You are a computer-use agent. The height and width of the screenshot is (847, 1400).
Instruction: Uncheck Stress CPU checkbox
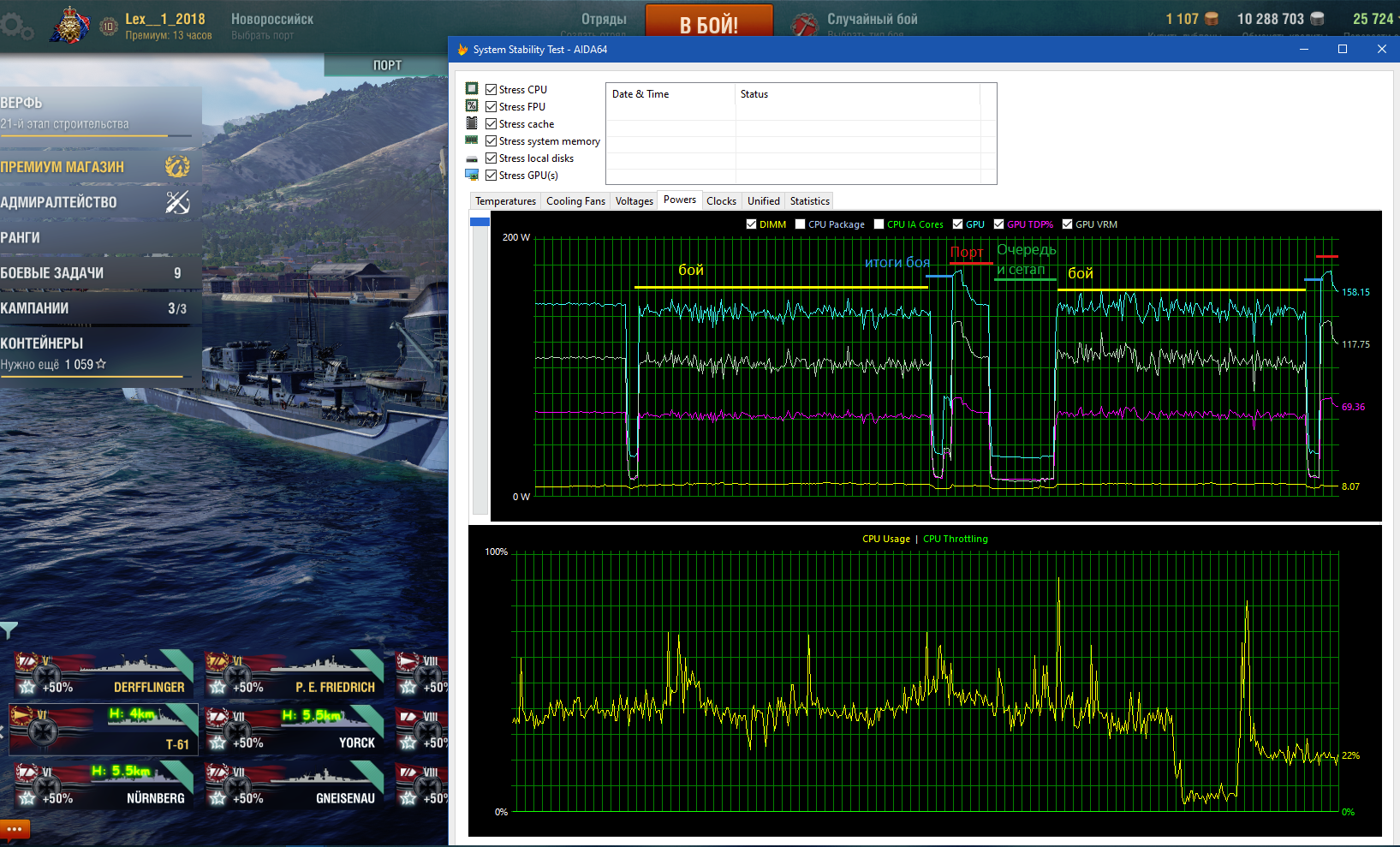(491, 89)
